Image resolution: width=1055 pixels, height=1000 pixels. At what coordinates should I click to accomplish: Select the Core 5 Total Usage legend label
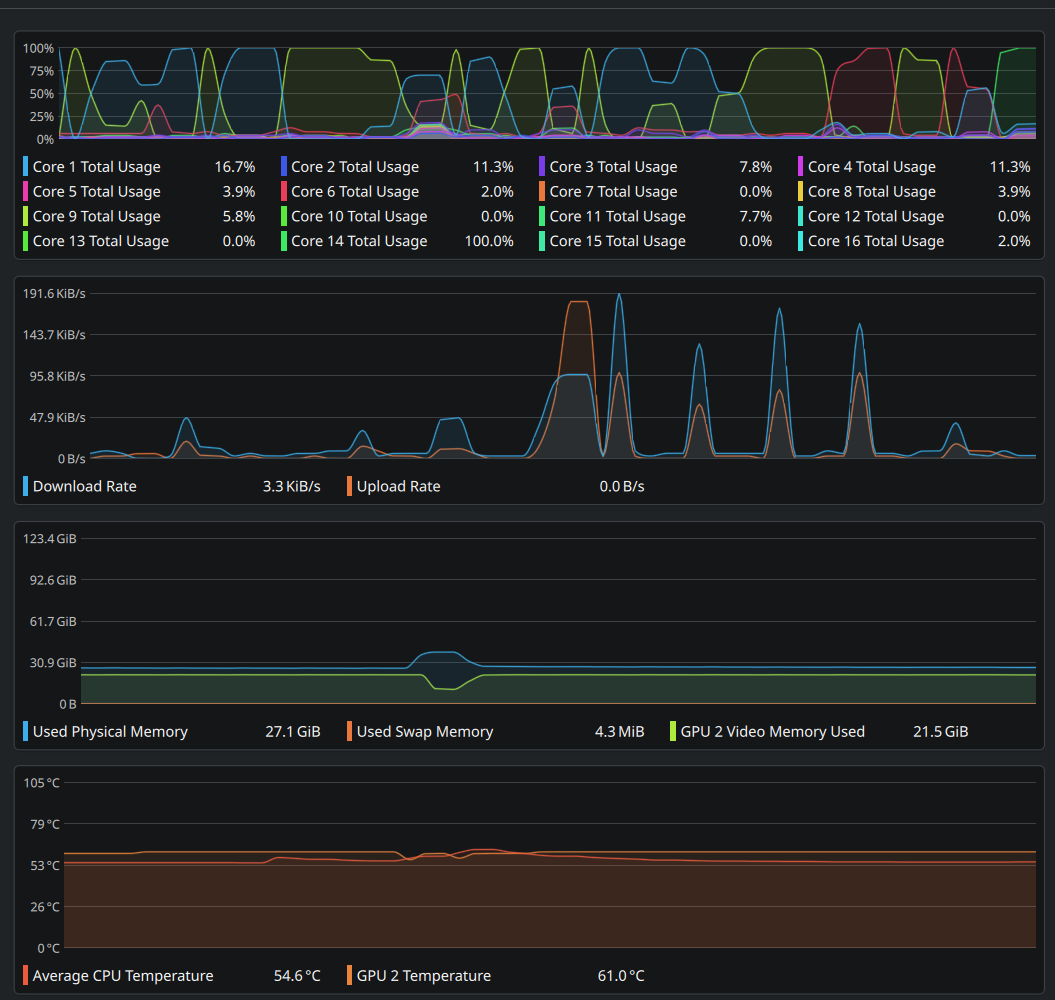pos(97,192)
